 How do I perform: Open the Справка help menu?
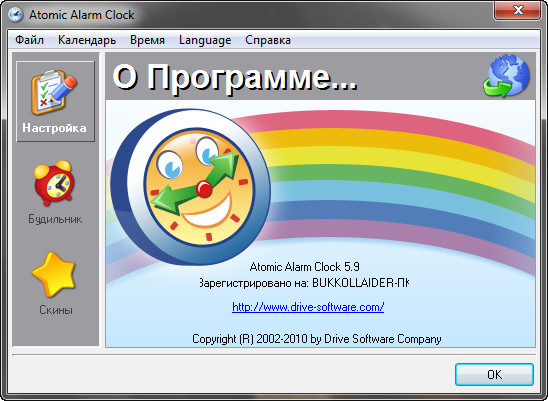[268, 40]
